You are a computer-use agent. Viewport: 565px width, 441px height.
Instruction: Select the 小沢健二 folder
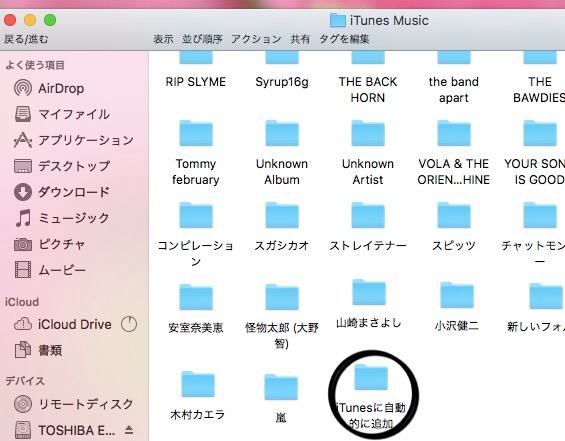click(457, 295)
